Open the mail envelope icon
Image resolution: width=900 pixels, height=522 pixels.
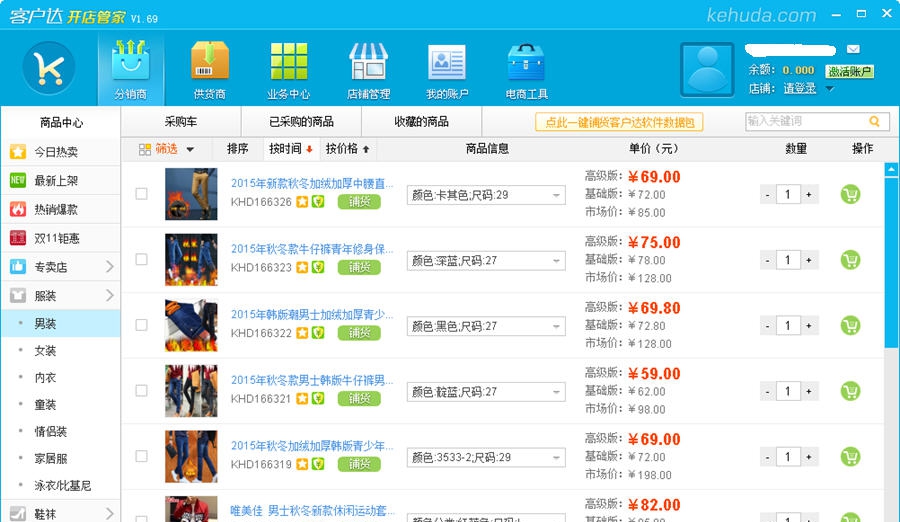pyautogui.click(x=853, y=49)
